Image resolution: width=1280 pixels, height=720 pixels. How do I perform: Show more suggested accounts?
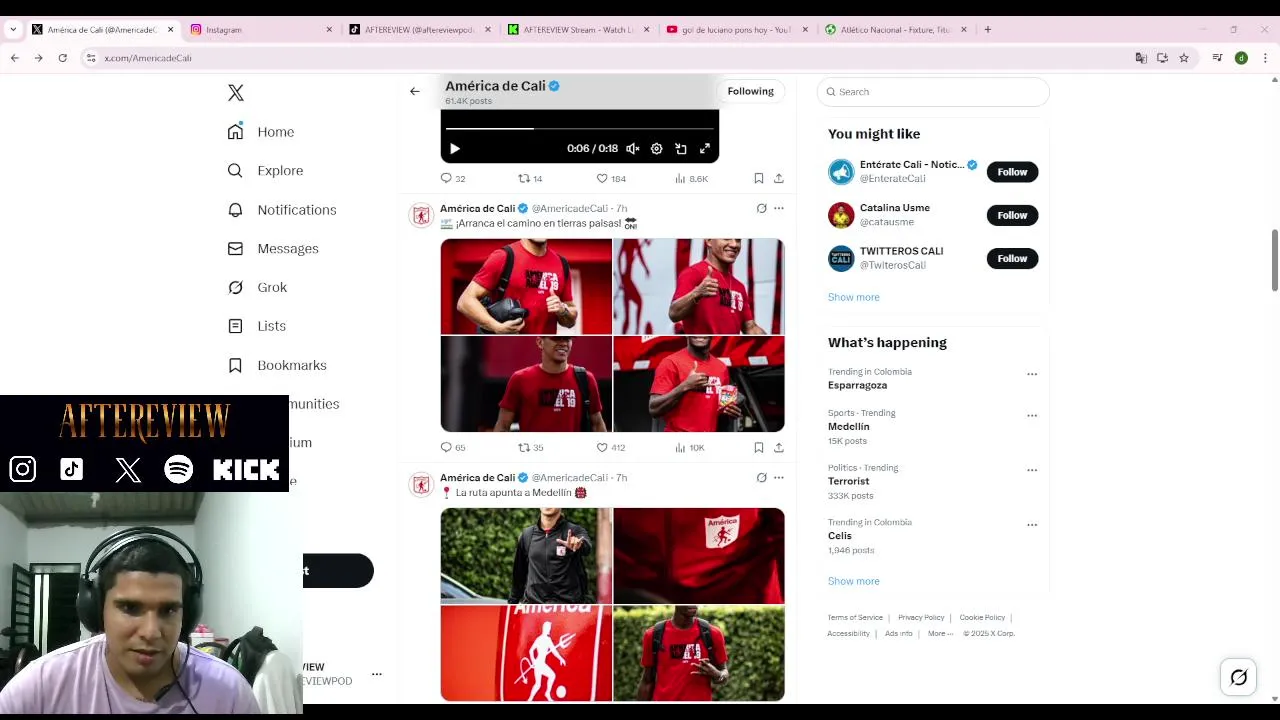tap(853, 297)
